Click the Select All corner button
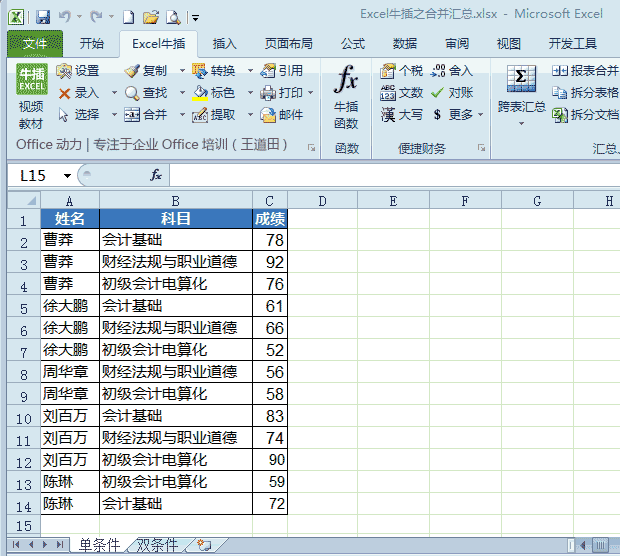 (x=24, y=200)
